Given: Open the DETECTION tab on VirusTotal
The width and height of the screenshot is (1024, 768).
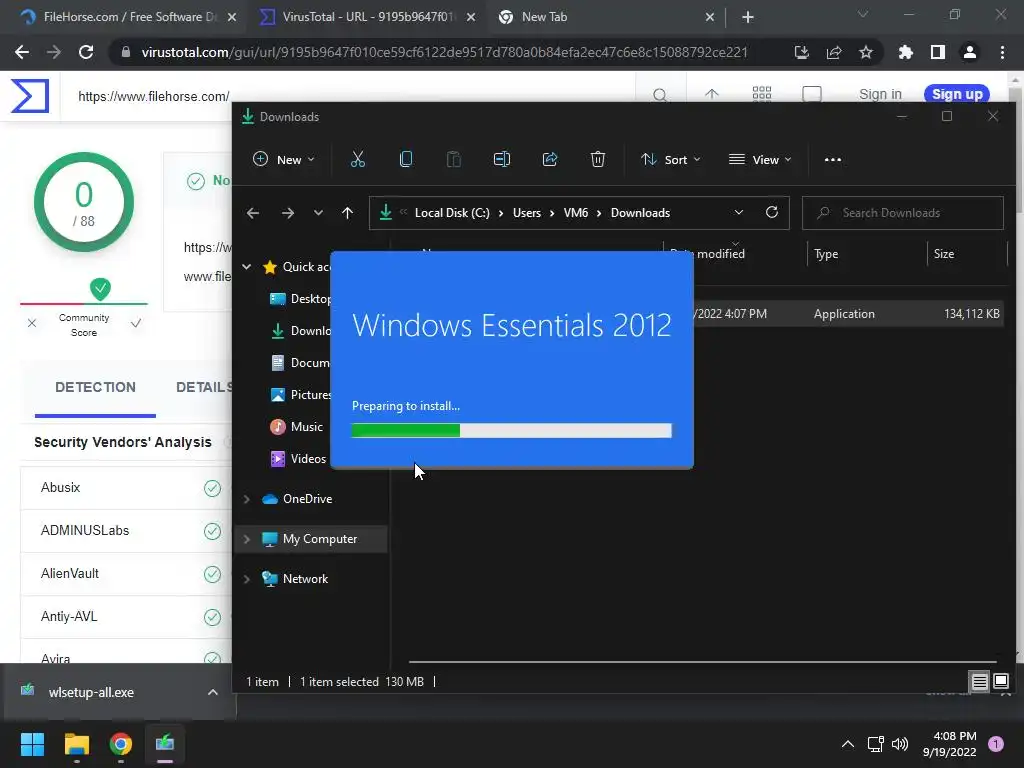Looking at the screenshot, I should click(x=95, y=387).
